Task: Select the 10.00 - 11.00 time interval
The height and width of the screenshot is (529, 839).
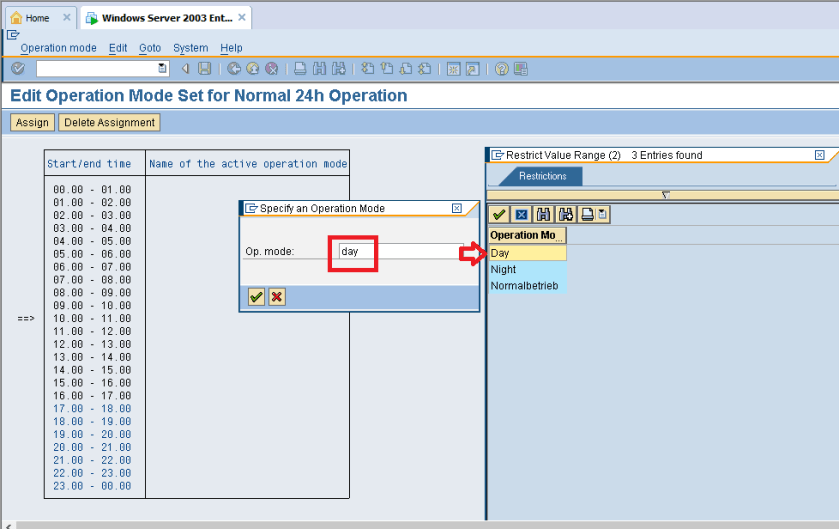Action: 92,318
